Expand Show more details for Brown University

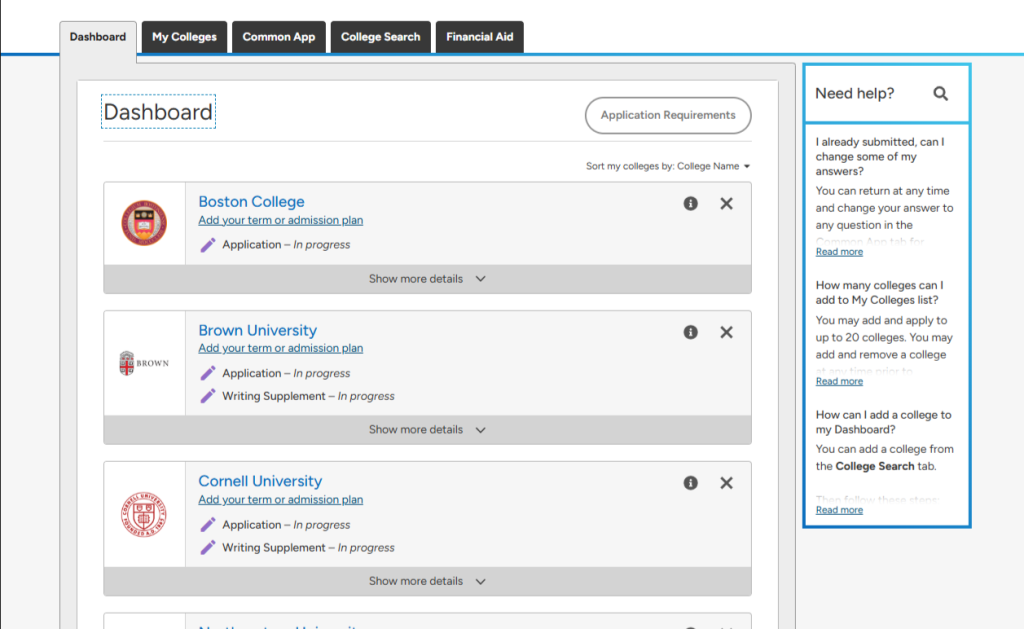coord(427,430)
